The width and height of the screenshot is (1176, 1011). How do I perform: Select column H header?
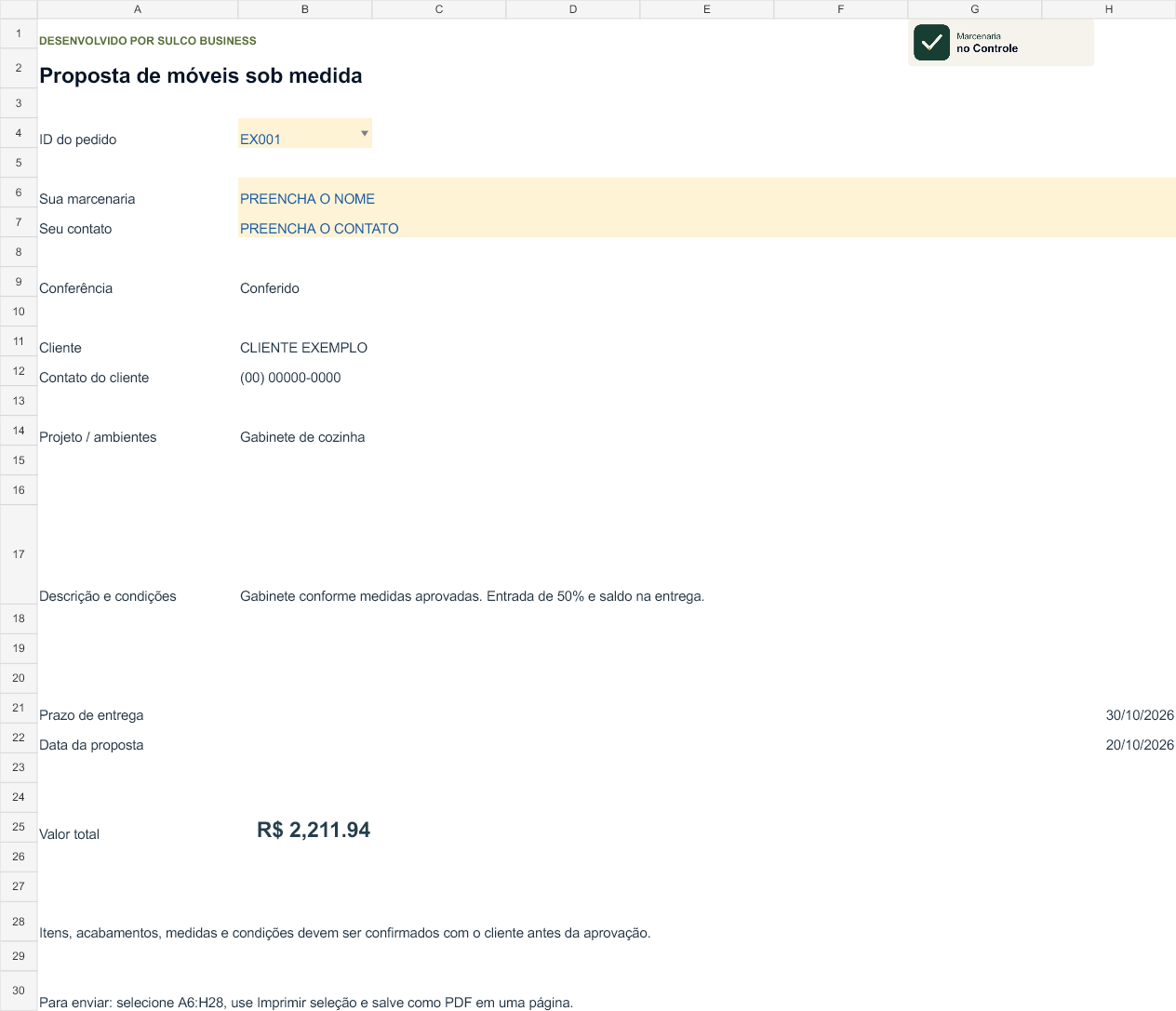coord(1109,9)
